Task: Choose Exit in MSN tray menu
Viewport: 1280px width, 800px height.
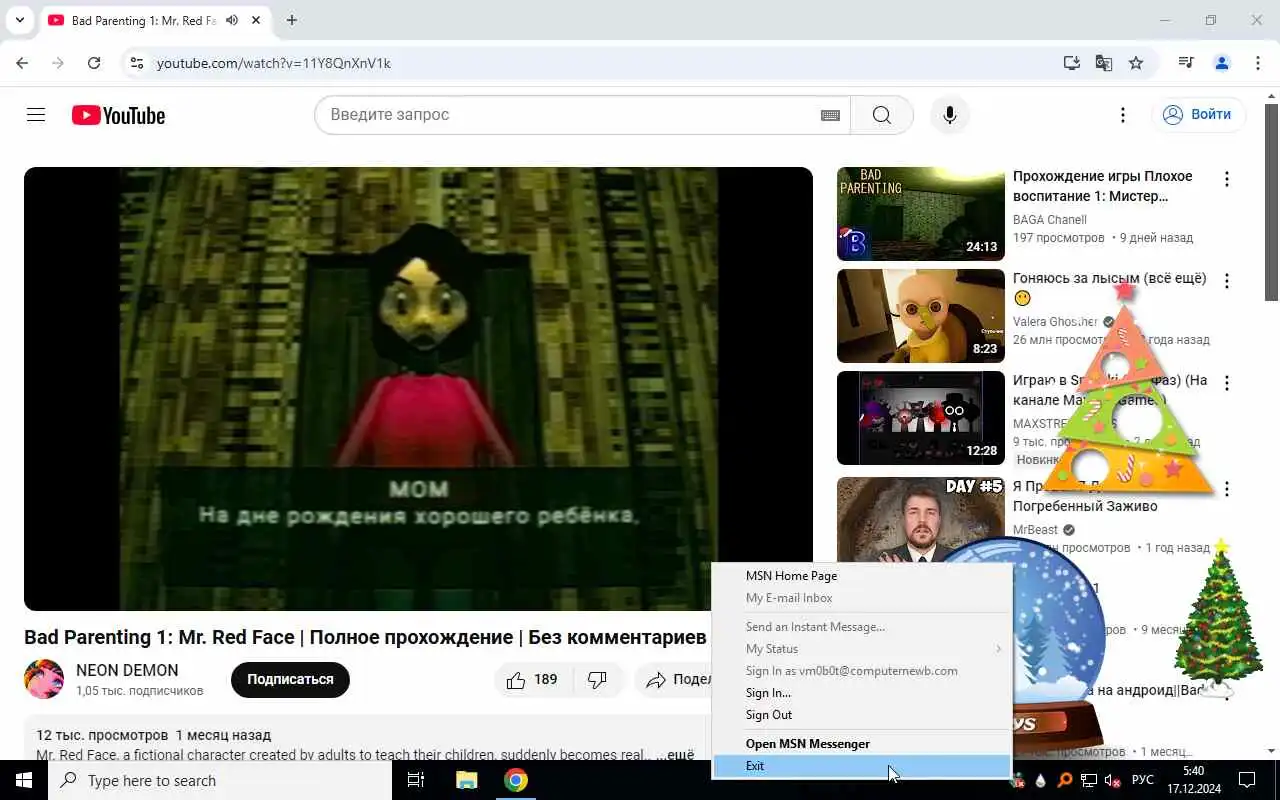Action: click(x=862, y=766)
